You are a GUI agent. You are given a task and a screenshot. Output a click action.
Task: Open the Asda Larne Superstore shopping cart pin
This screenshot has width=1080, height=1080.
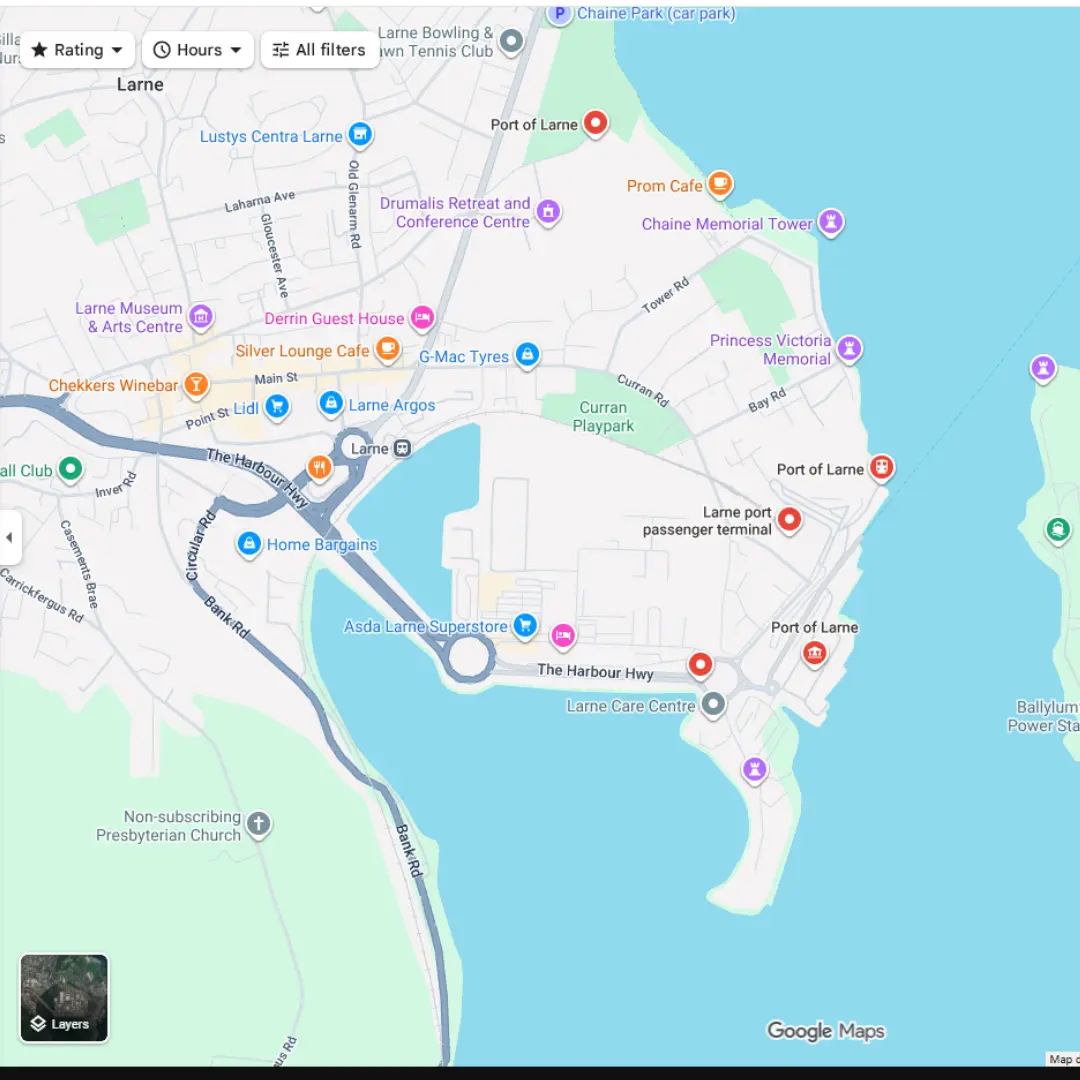click(524, 626)
